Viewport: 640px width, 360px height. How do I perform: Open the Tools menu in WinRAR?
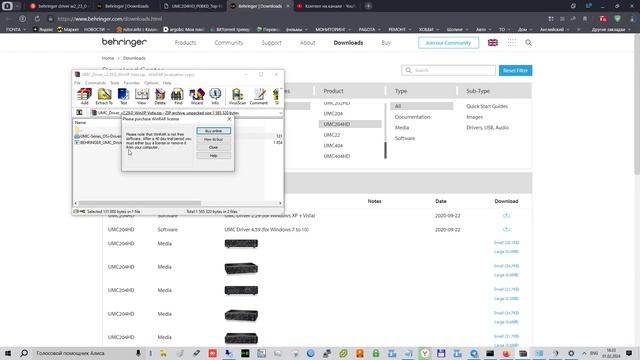[x=115, y=83]
